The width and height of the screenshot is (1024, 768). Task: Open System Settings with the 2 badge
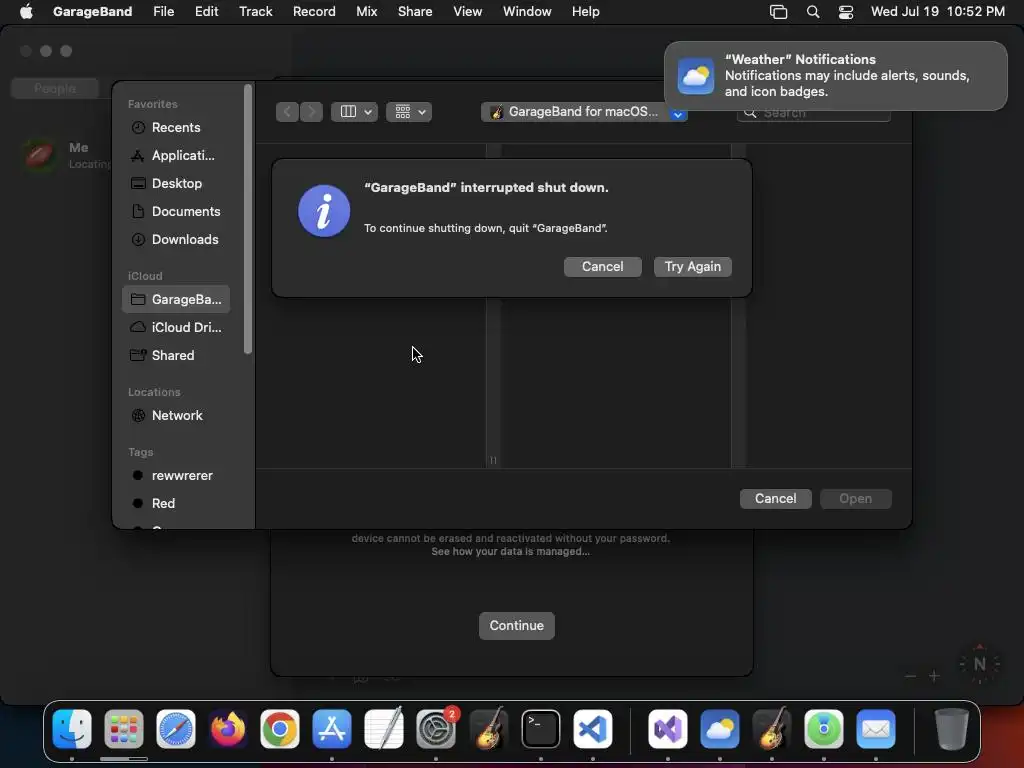(436, 729)
